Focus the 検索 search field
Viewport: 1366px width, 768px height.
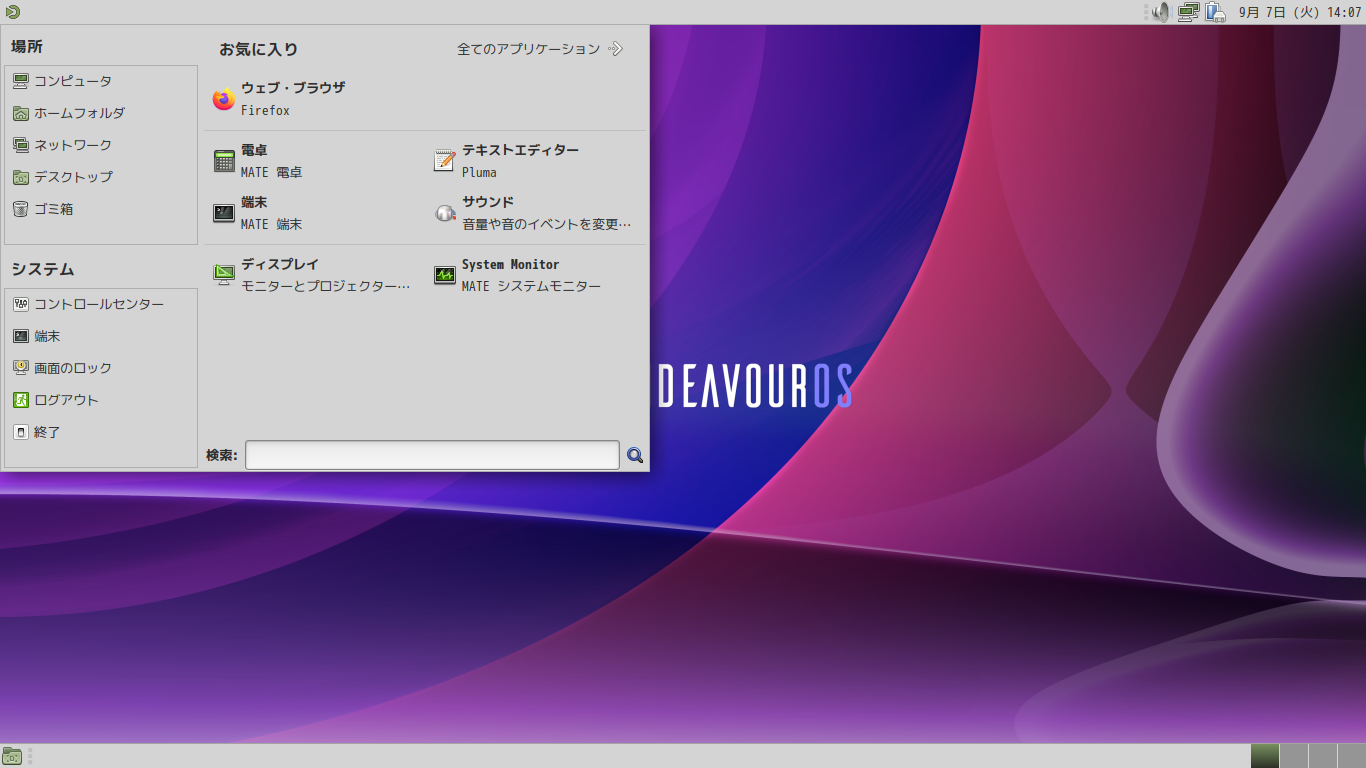click(x=432, y=455)
